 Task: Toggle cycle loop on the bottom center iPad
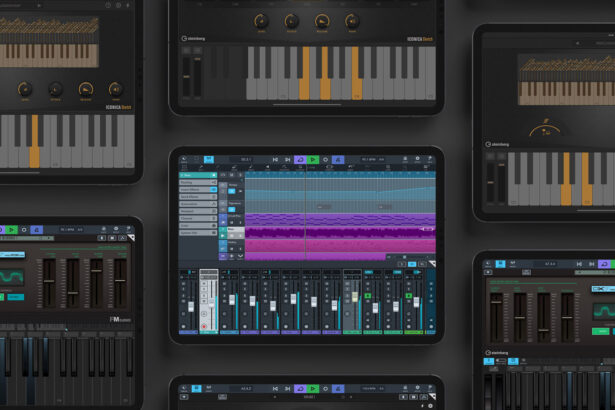[x=300, y=388]
